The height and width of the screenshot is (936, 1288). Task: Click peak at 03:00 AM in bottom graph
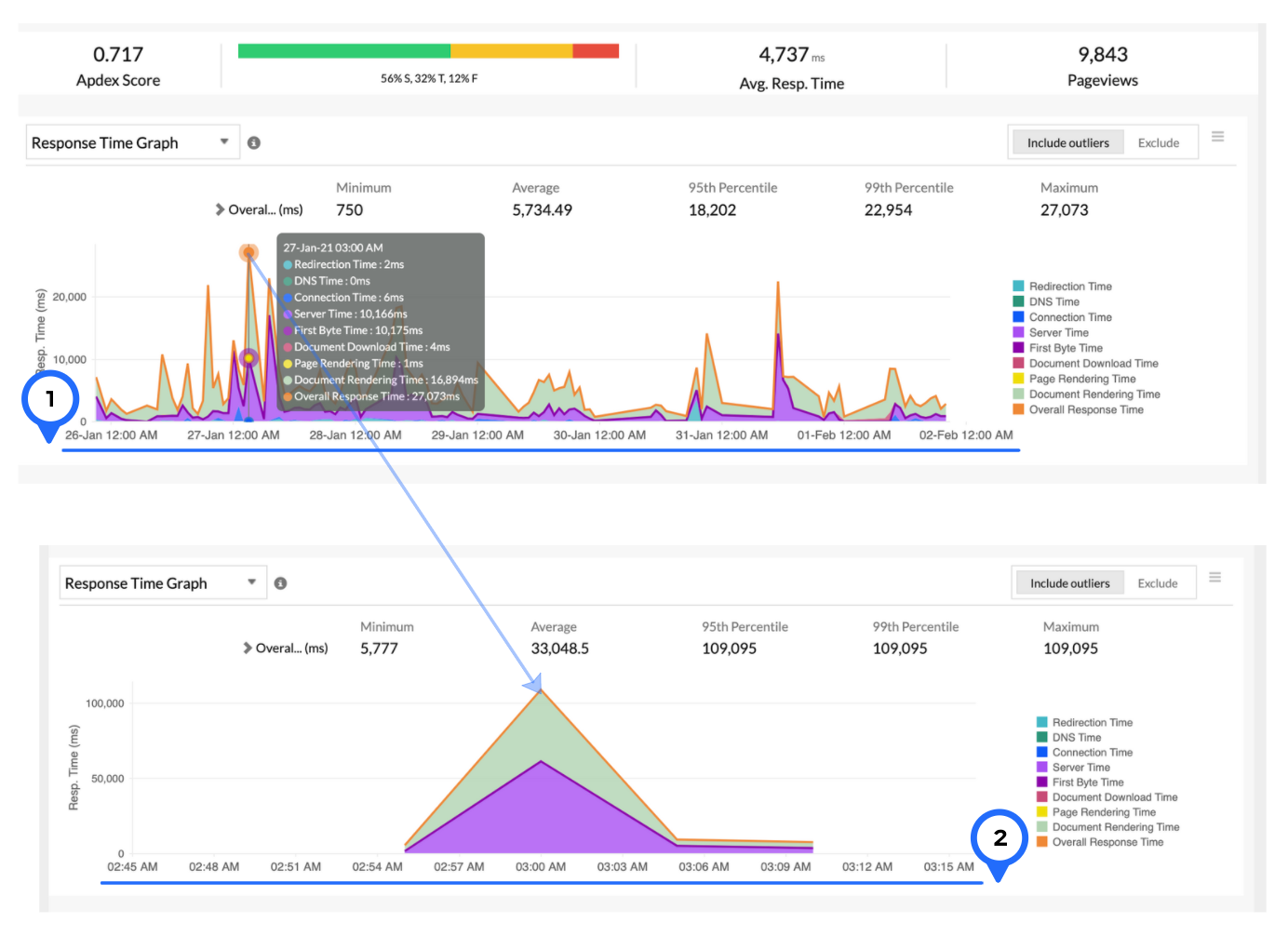[x=541, y=690]
